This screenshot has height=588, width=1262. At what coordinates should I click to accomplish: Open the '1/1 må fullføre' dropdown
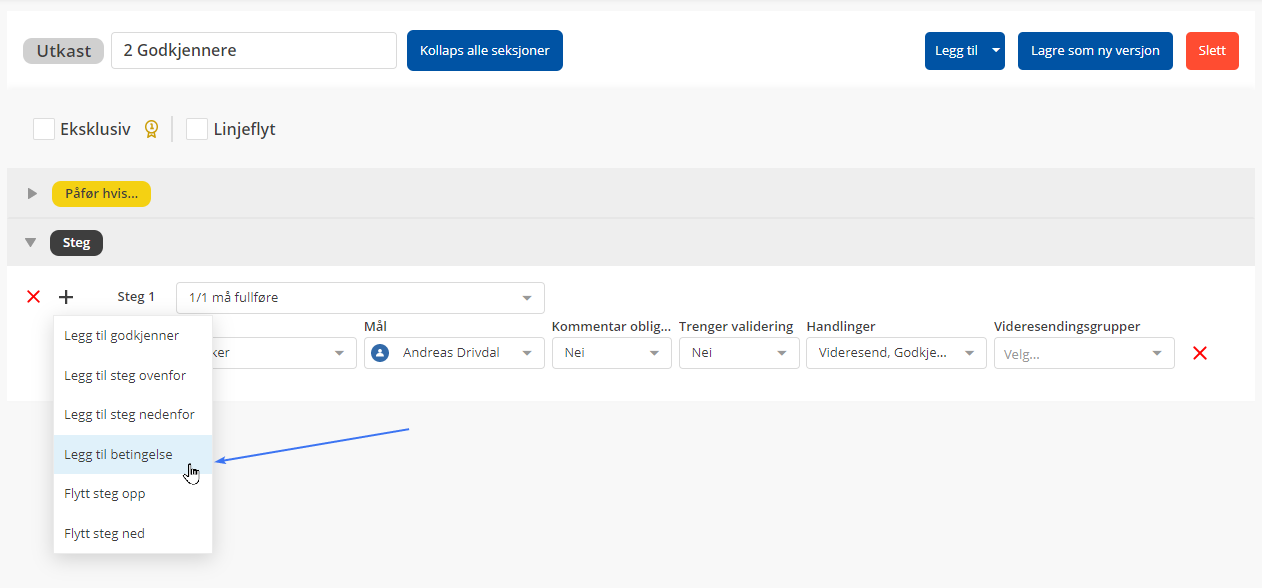click(360, 298)
